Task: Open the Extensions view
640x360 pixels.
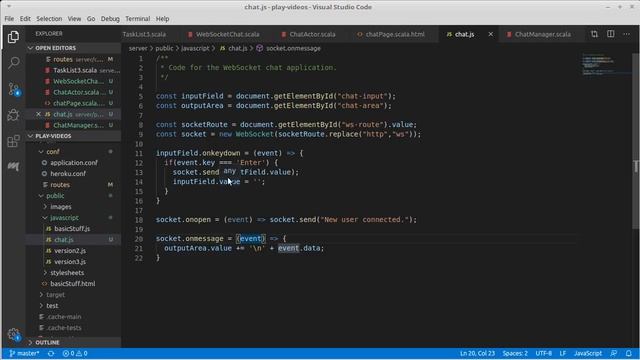Action: (x=13, y=141)
